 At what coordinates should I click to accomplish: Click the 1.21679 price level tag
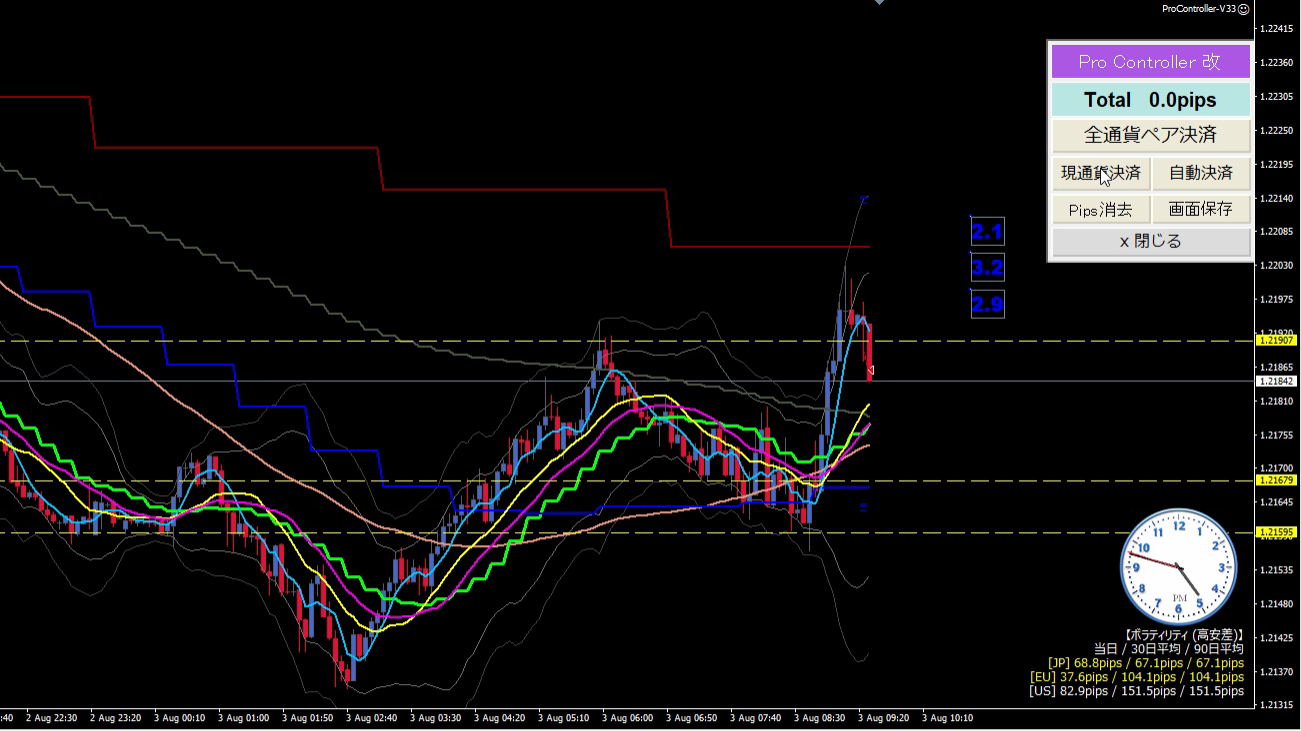pyautogui.click(x=1277, y=481)
